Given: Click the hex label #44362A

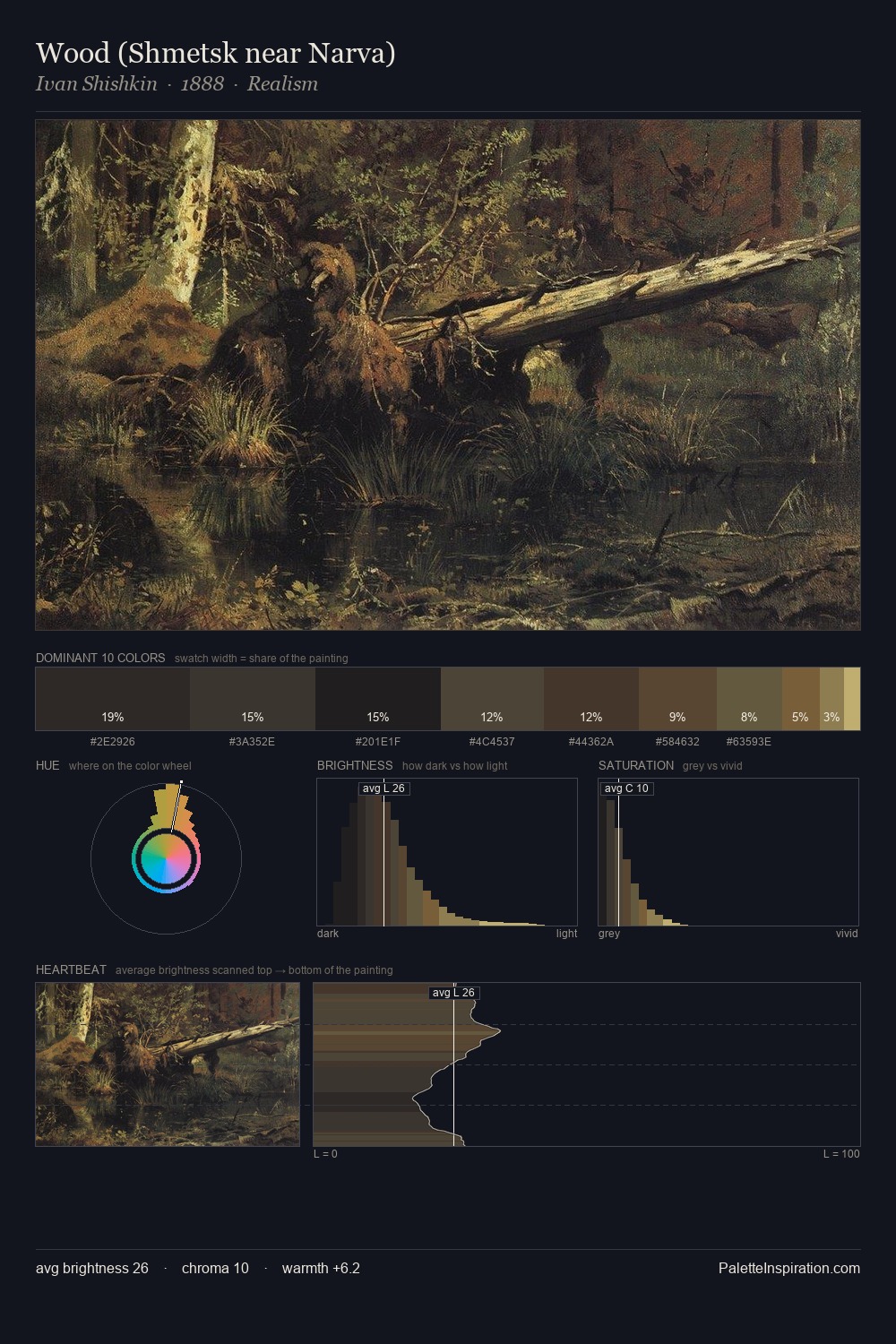Looking at the screenshot, I should [x=591, y=742].
